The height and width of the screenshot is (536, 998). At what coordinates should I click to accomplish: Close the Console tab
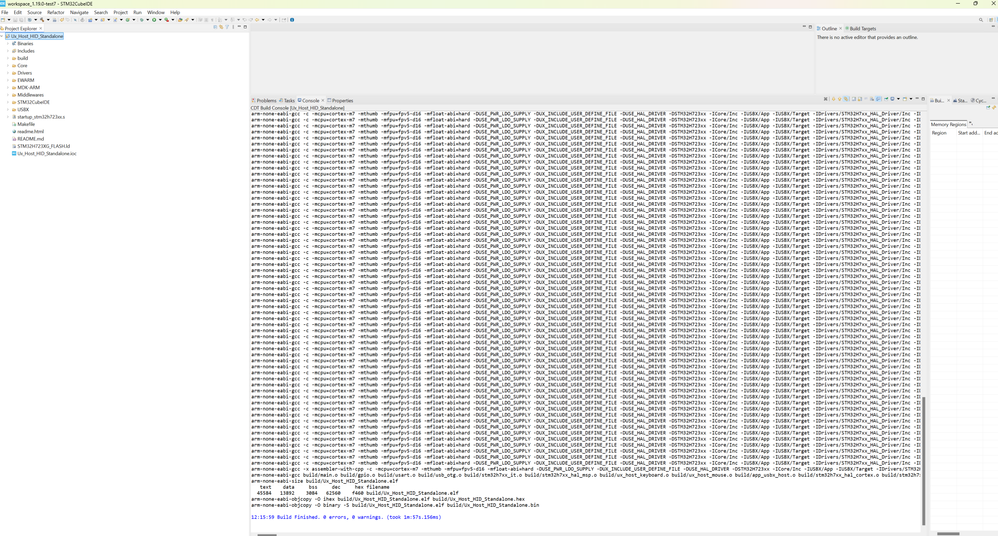click(x=323, y=101)
